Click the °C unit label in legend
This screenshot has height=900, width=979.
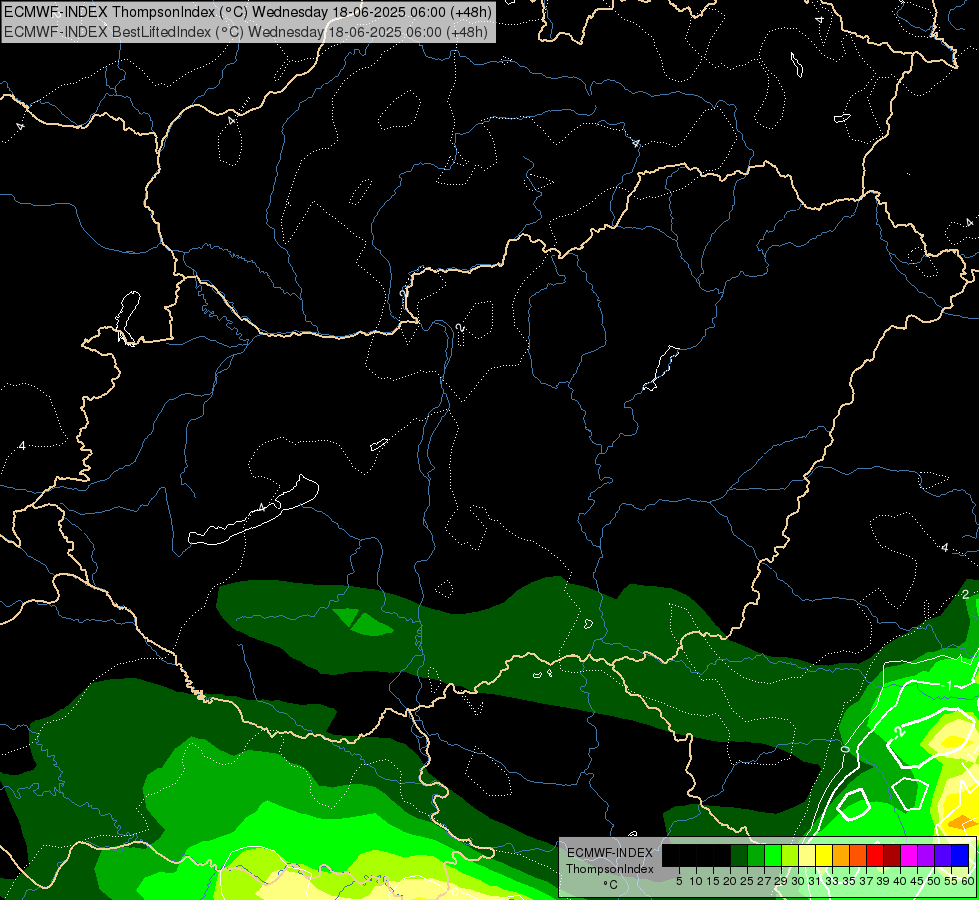click(610, 885)
